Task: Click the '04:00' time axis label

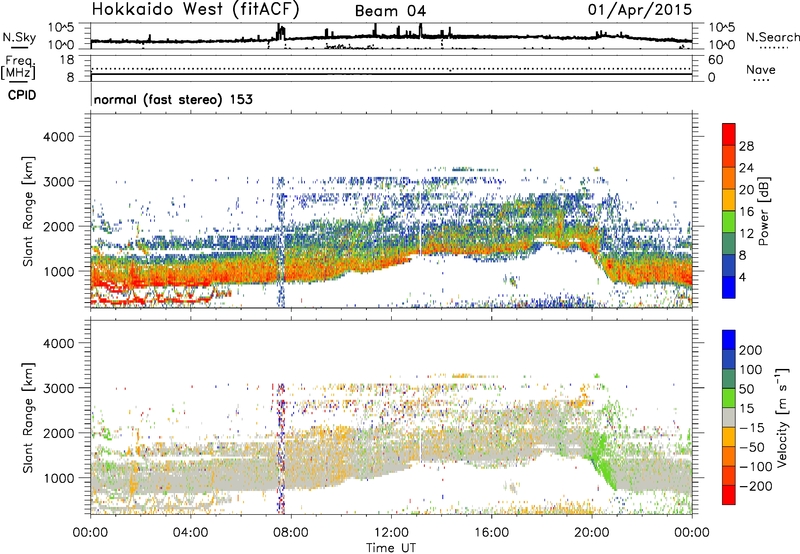Action: tap(191, 533)
